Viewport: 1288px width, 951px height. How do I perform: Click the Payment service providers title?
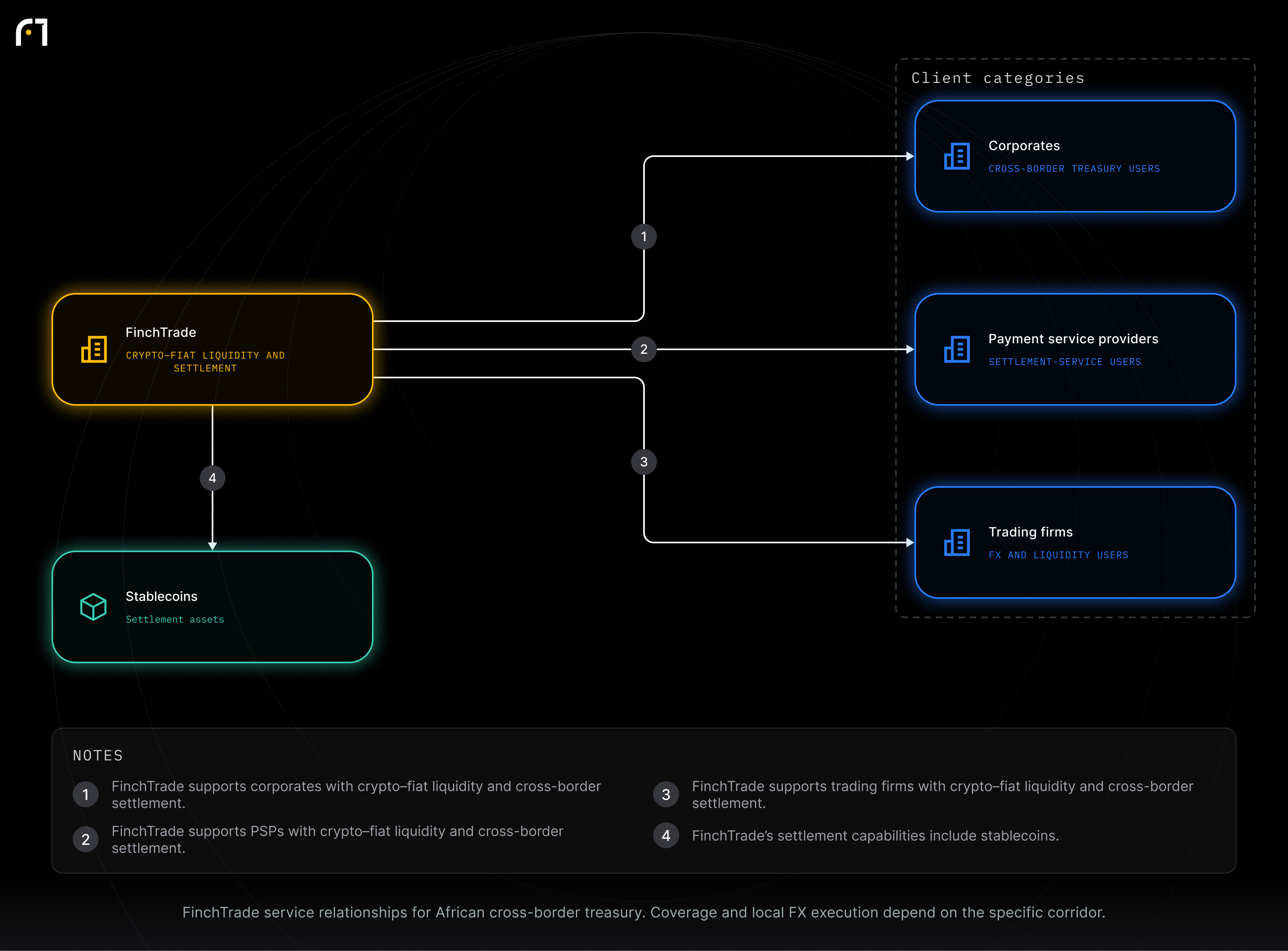click(x=1073, y=339)
